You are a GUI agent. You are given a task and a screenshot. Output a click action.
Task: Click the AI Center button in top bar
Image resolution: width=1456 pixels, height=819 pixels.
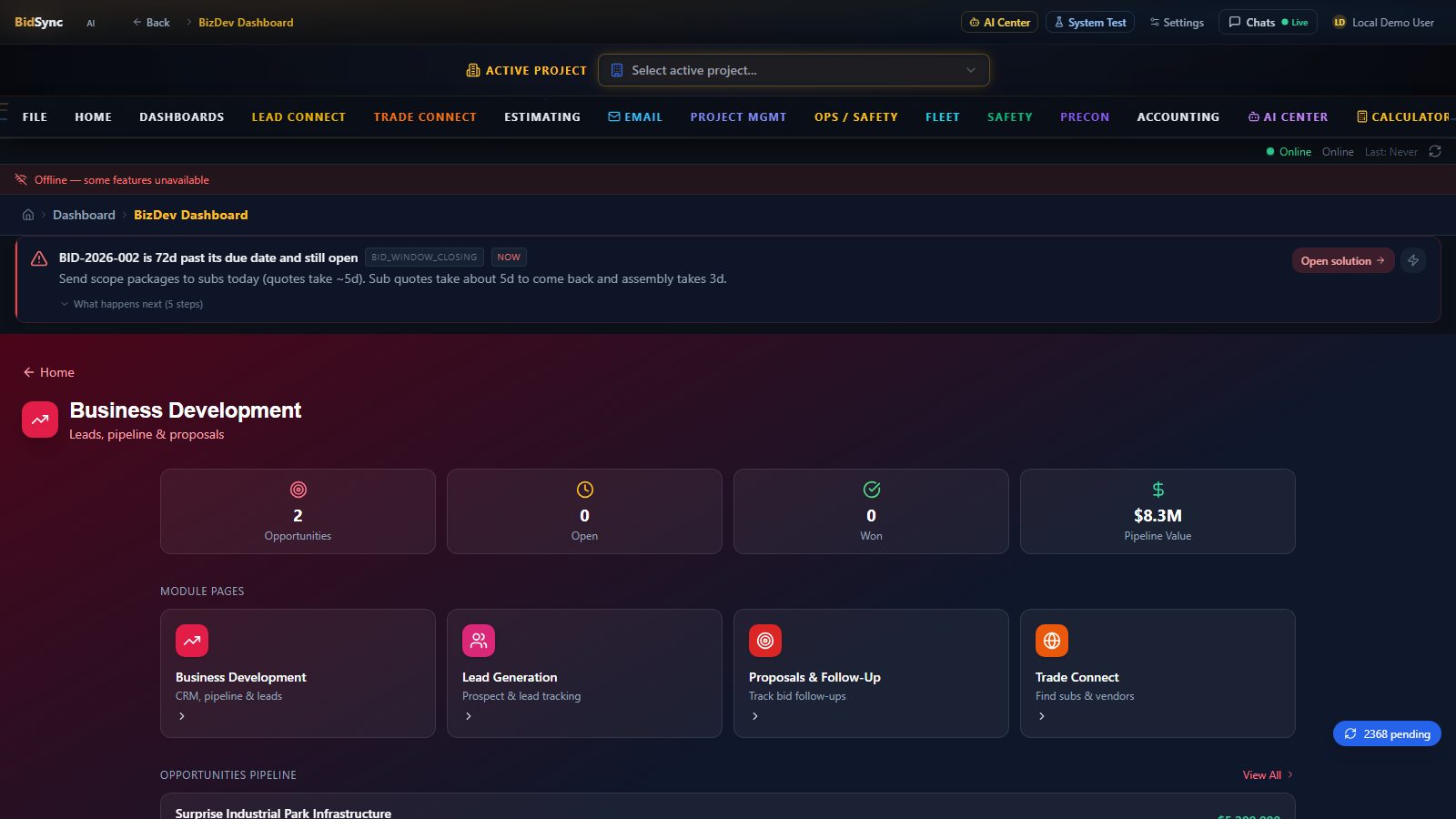(999, 22)
